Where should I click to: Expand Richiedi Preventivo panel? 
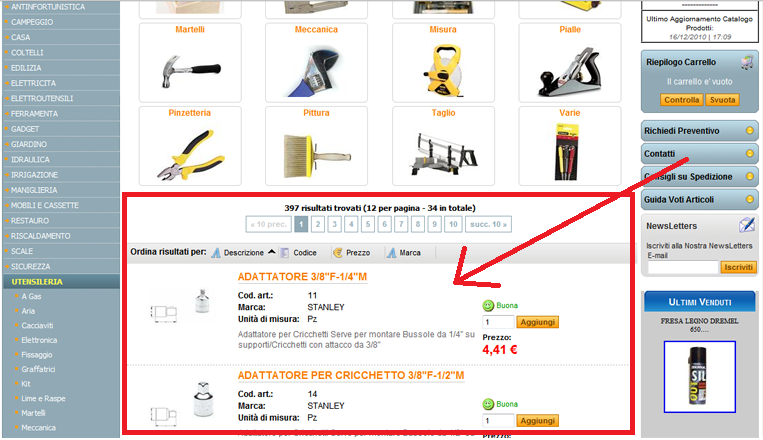pos(699,130)
